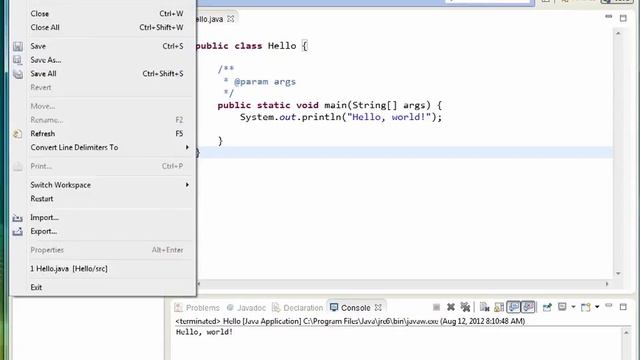
Task: Click Remove All Terminated Launches icon
Action: (465, 307)
